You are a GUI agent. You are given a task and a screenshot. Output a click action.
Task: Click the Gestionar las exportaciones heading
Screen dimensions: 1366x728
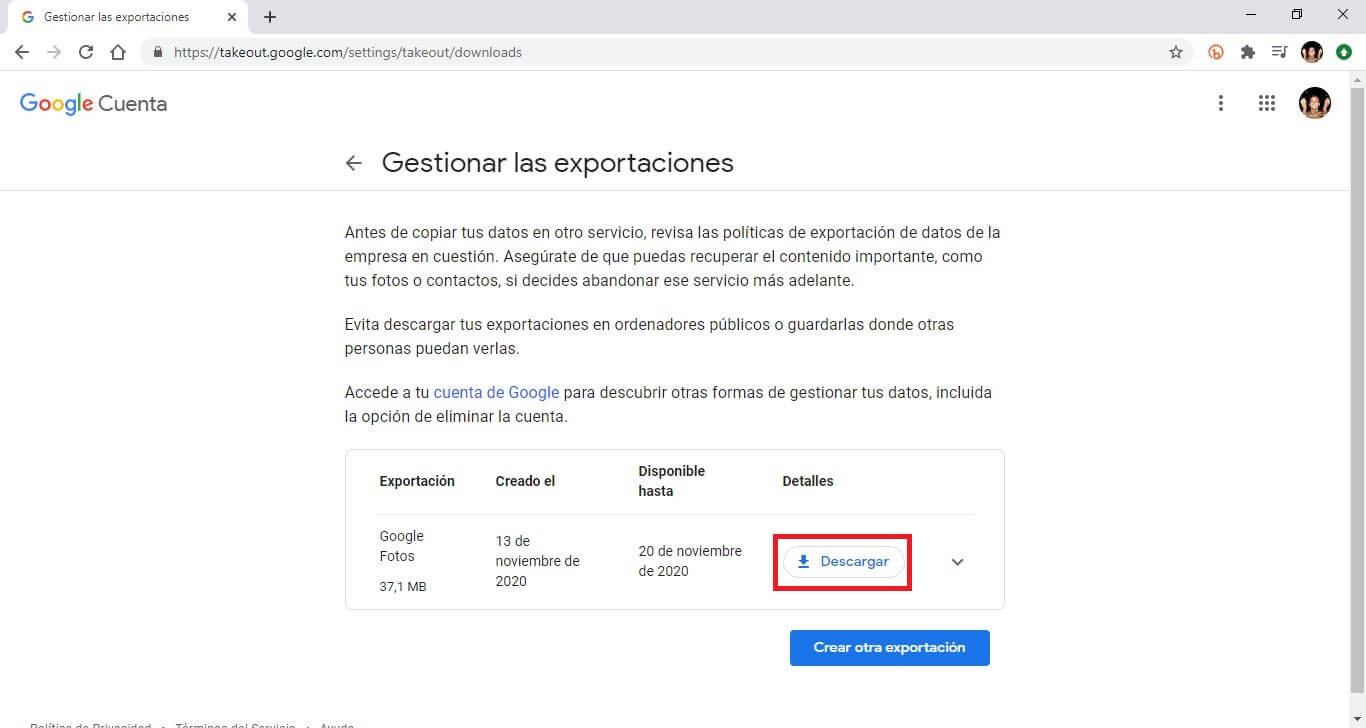pyautogui.click(x=558, y=163)
